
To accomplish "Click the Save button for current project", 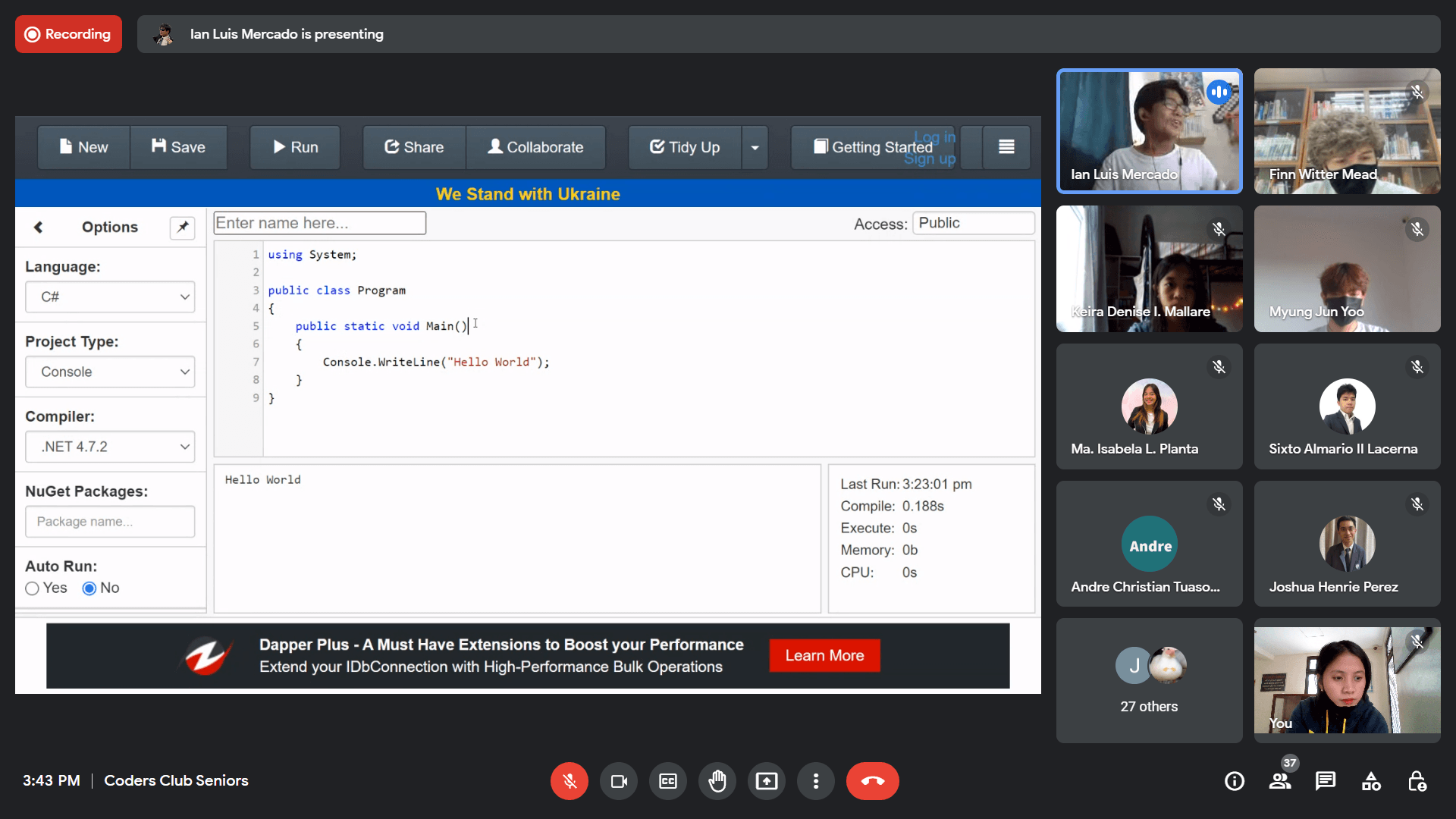I will [x=178, y=147].
